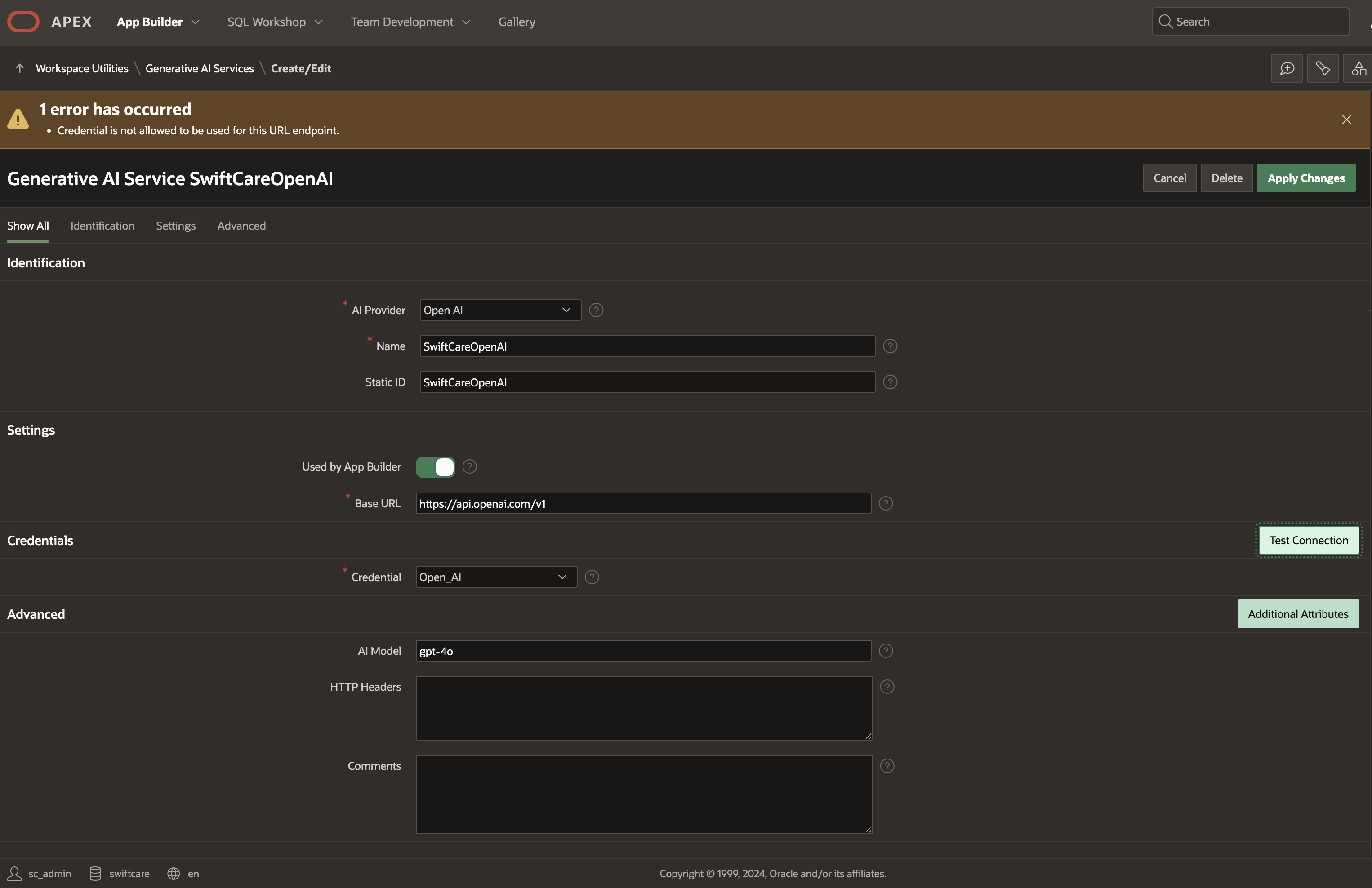
Task: Click the Delete button
Action: (1227, 178)
